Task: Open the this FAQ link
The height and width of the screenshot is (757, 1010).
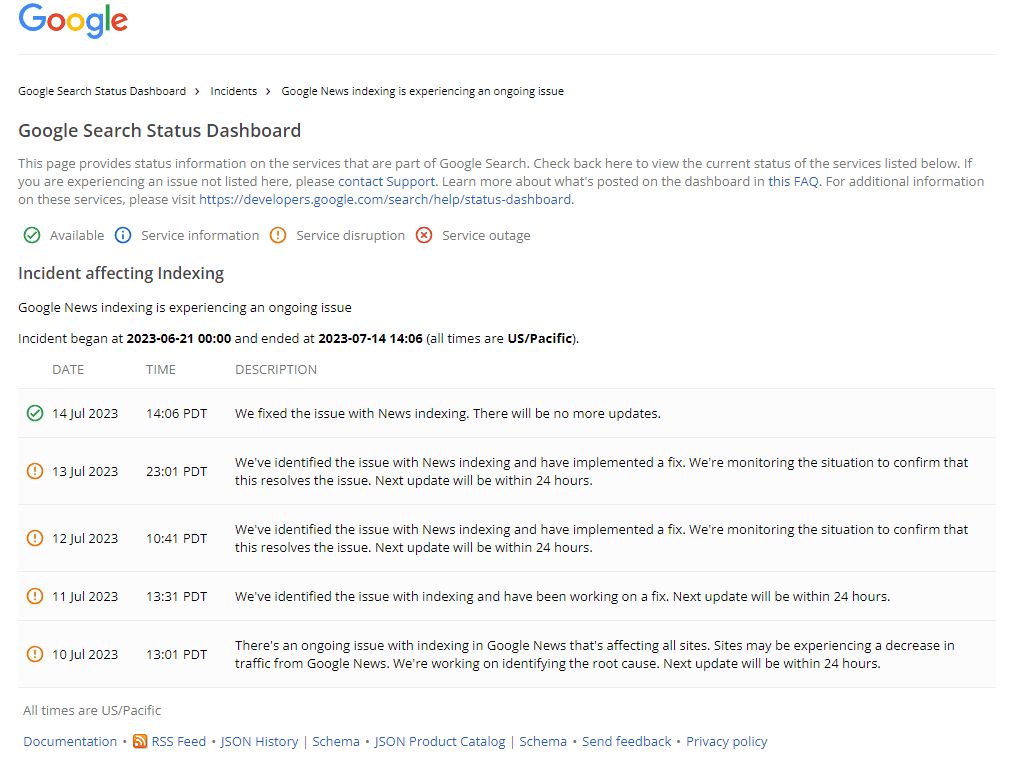Action: [794, 182]
